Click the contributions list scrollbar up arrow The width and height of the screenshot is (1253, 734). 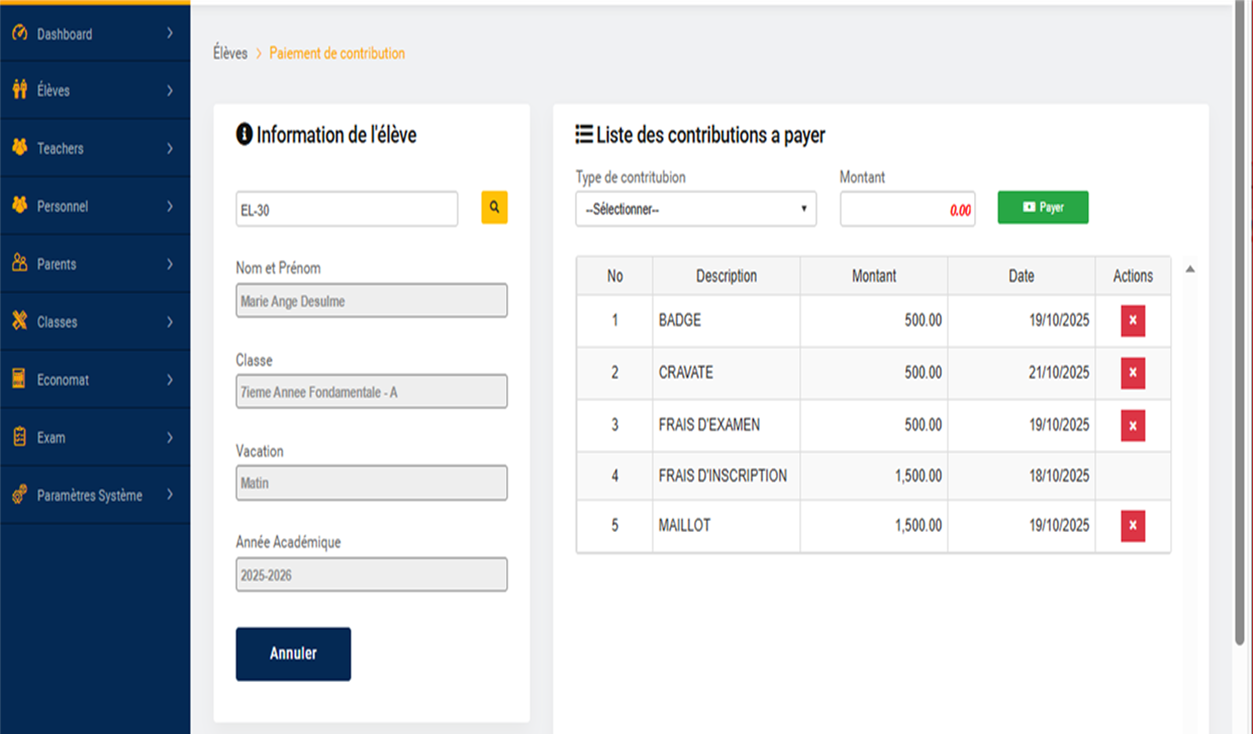(1190, 269)
